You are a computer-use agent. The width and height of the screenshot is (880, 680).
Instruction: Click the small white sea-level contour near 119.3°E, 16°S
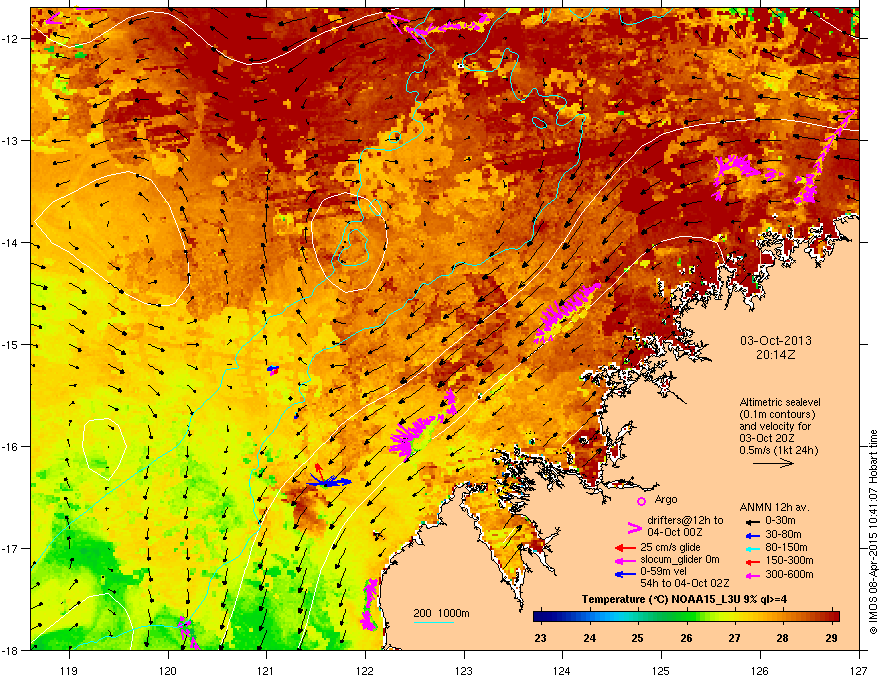click(x=104, y=449)
